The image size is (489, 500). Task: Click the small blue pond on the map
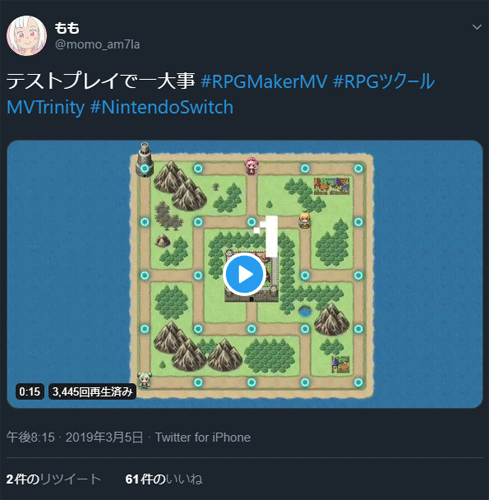[305, 312]
